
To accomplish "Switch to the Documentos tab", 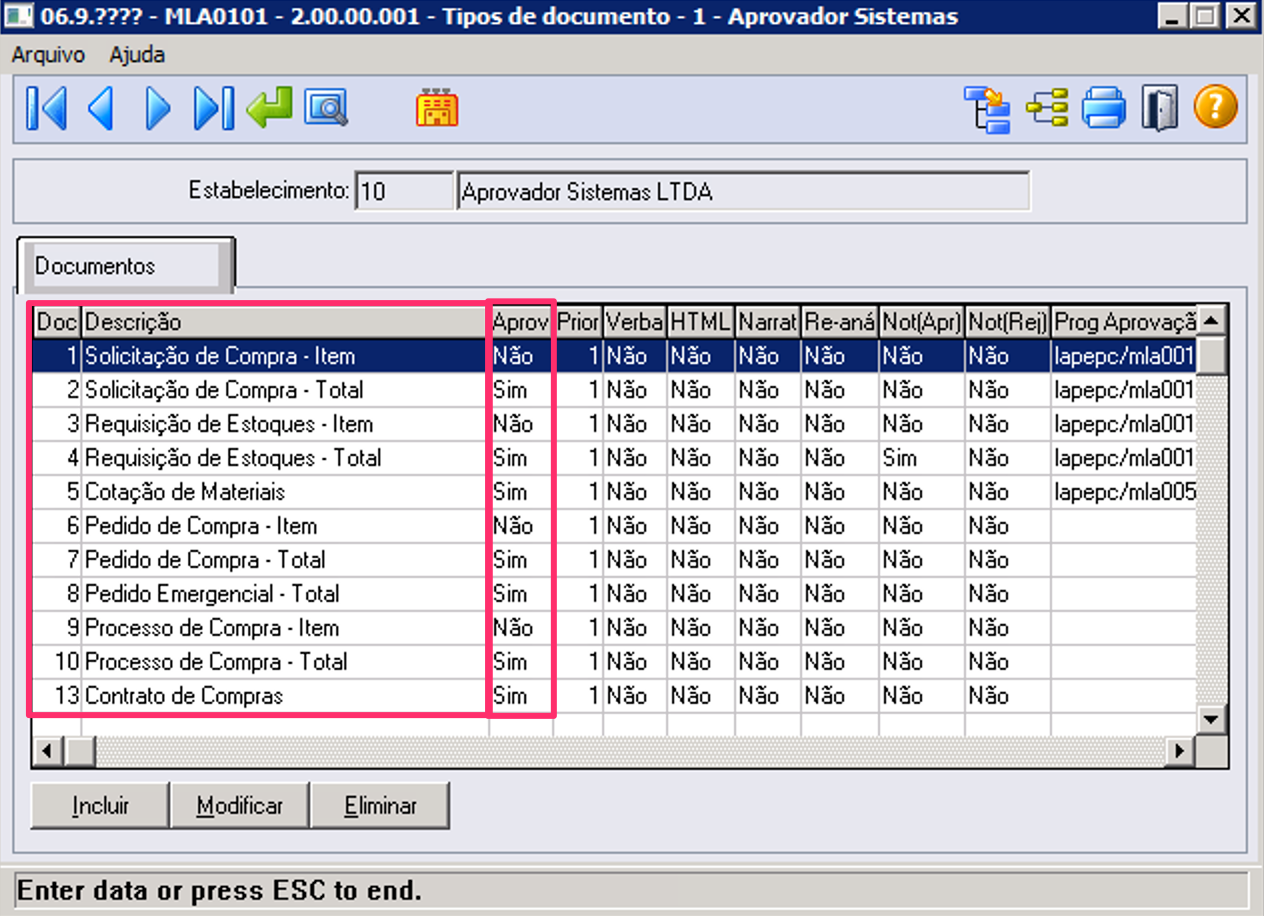I will point(124,266).
